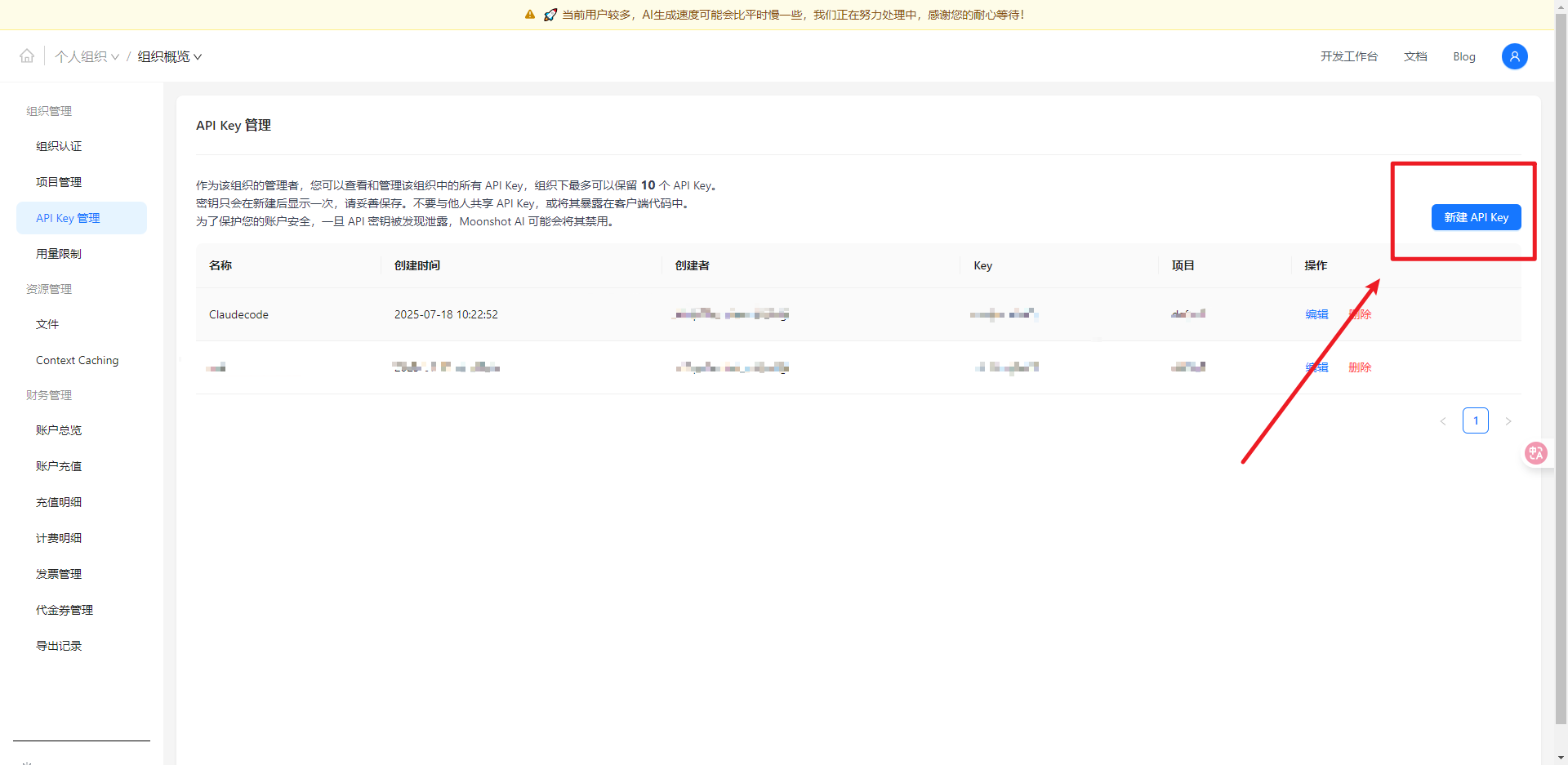This screenshot has height=765, width=1568.
Task: Edit the Claudecode API key
Action: click(x=1316, y=314)
